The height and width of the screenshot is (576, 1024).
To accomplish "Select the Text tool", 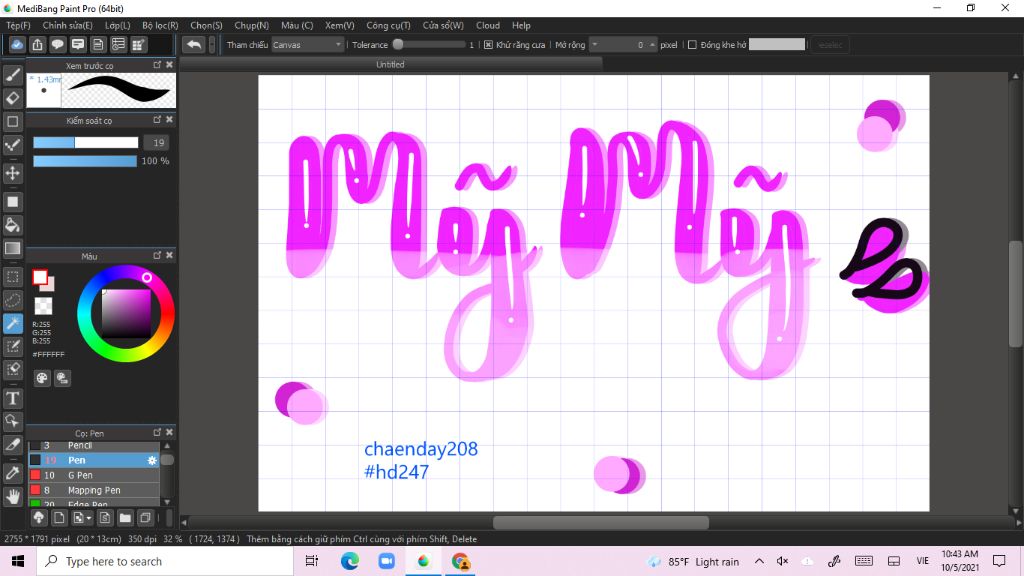I will click(12, 398).
